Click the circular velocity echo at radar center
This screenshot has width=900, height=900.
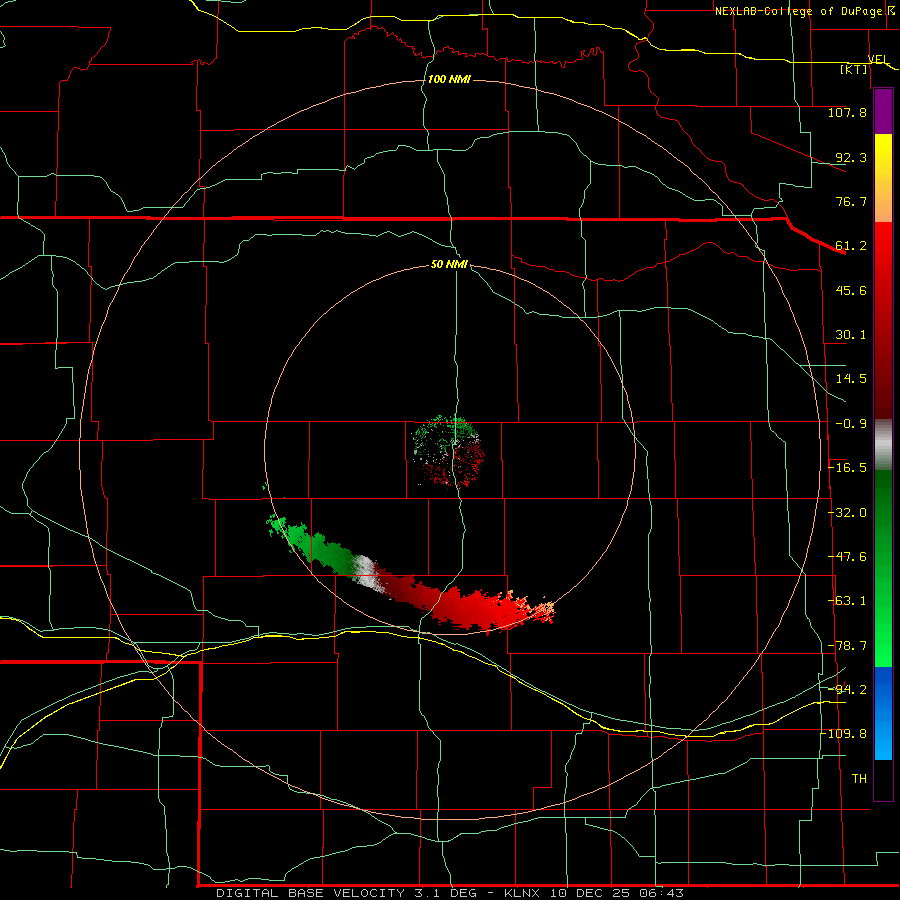pos(449,451)
